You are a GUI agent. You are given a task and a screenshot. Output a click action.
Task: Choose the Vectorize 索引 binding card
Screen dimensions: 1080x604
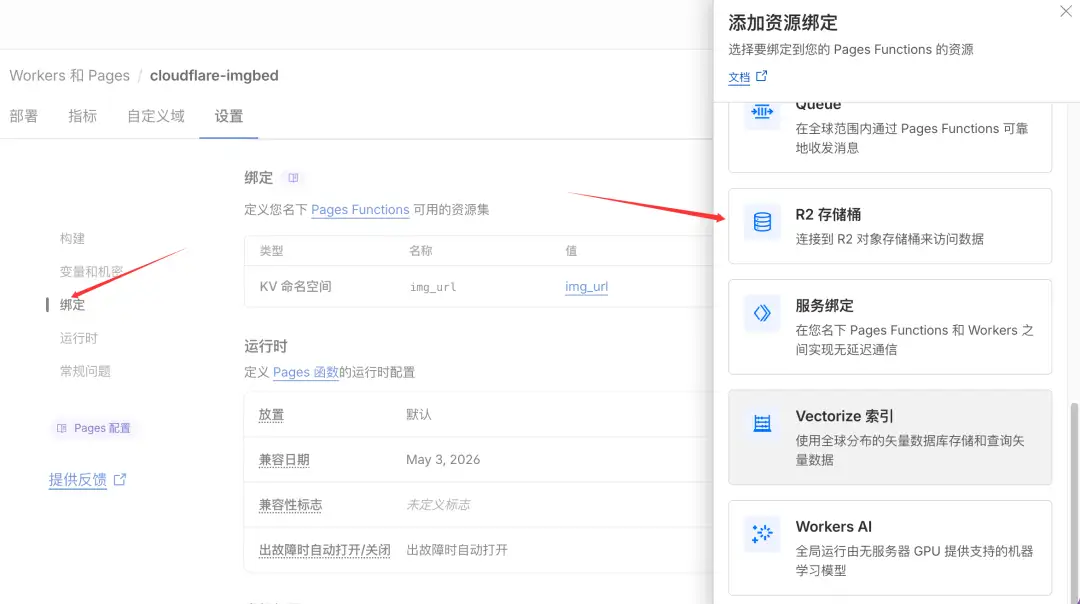pos(890,437)
